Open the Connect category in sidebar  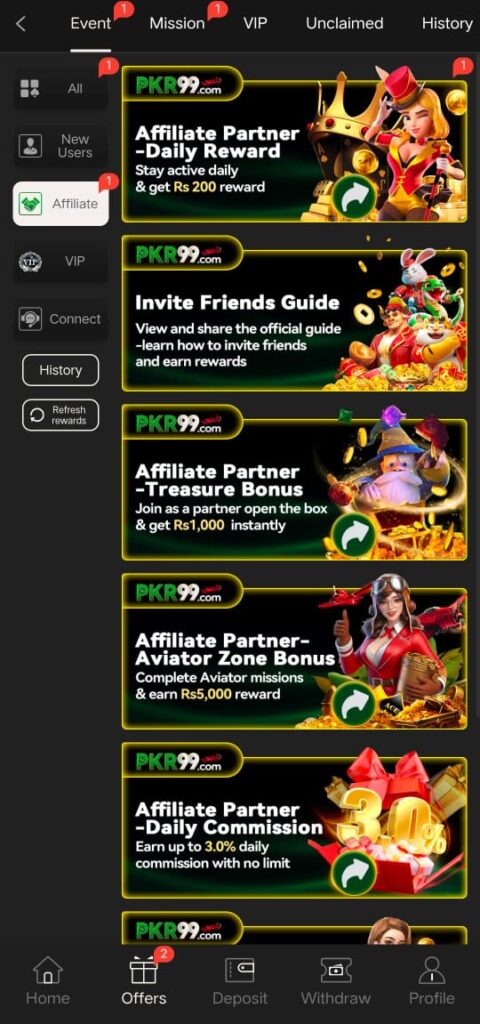(x=61, y=319)
